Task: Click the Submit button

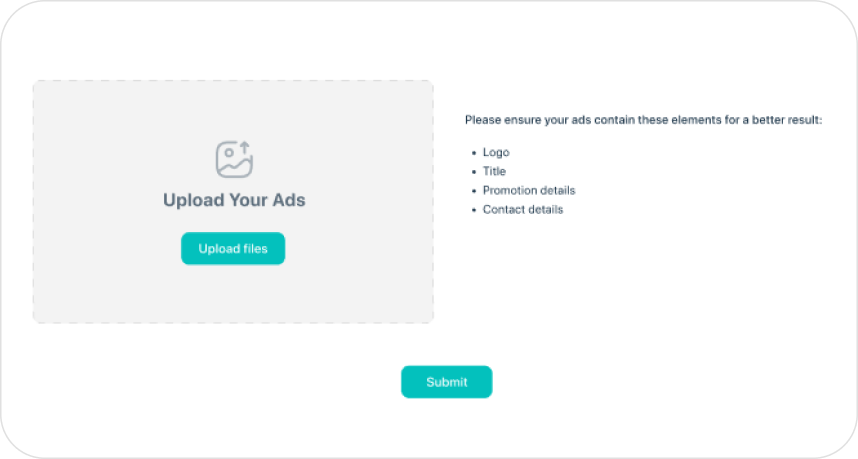Action: click(x=446, y=382)
